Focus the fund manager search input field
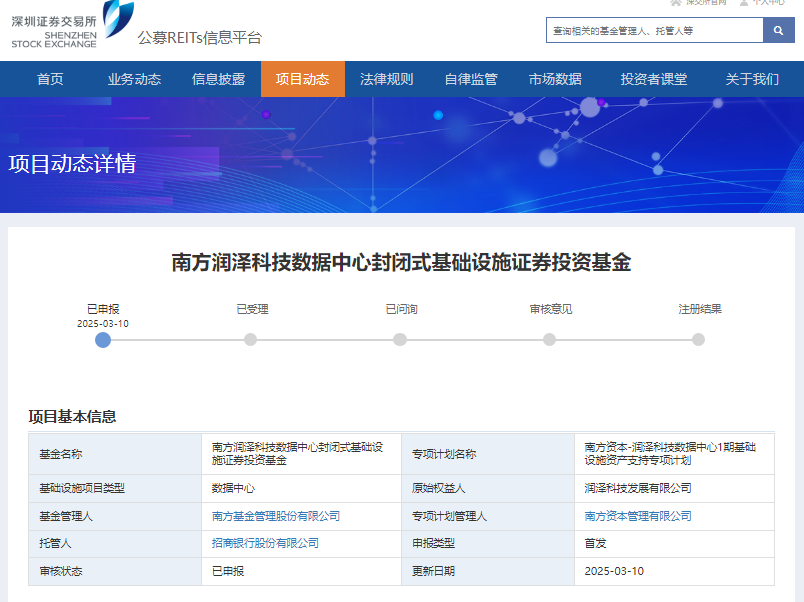The width and height of the screenshot is (804, 602). (x=654, y=31)
